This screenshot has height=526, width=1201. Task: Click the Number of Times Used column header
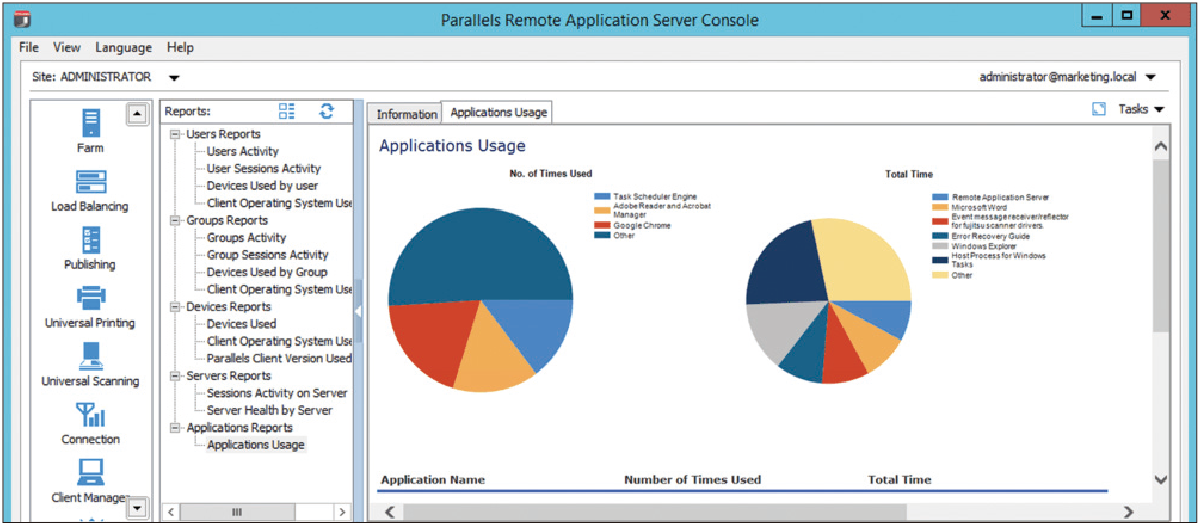coord(692,480)
